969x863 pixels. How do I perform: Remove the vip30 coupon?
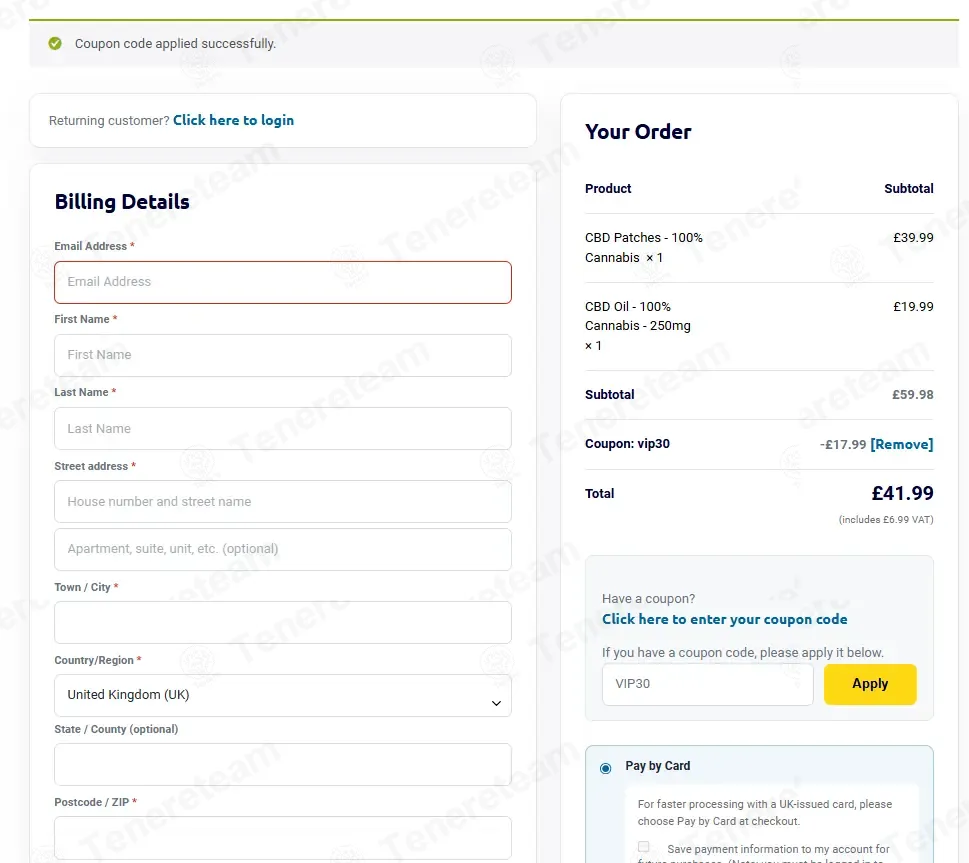(901, 444)
